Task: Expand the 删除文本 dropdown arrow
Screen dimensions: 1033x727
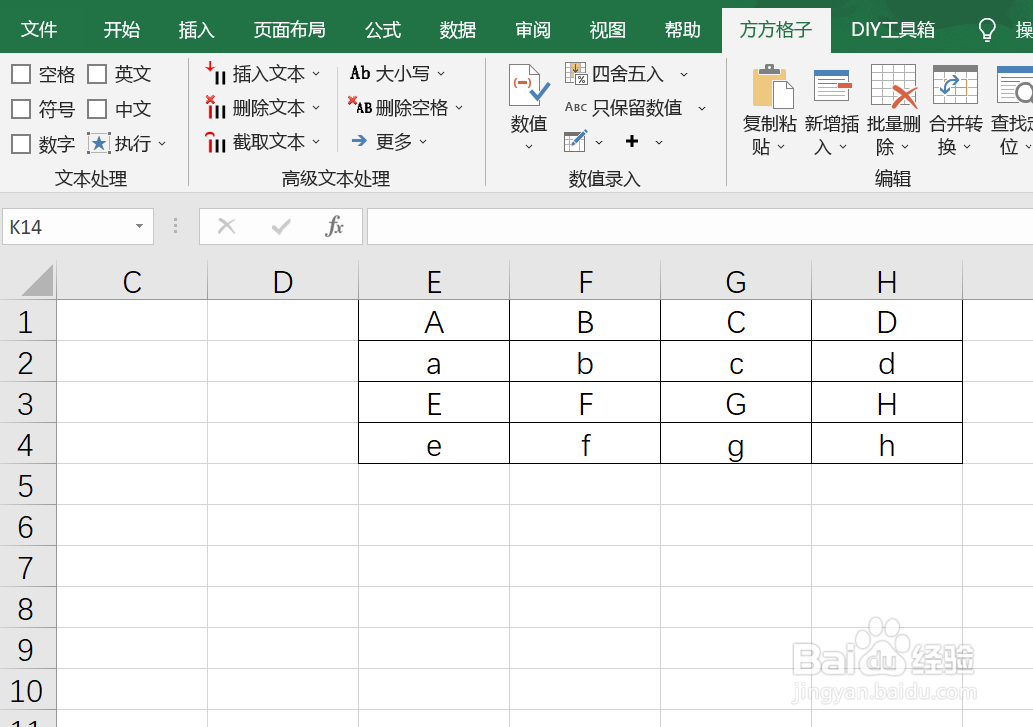Action: pos(316,107)
